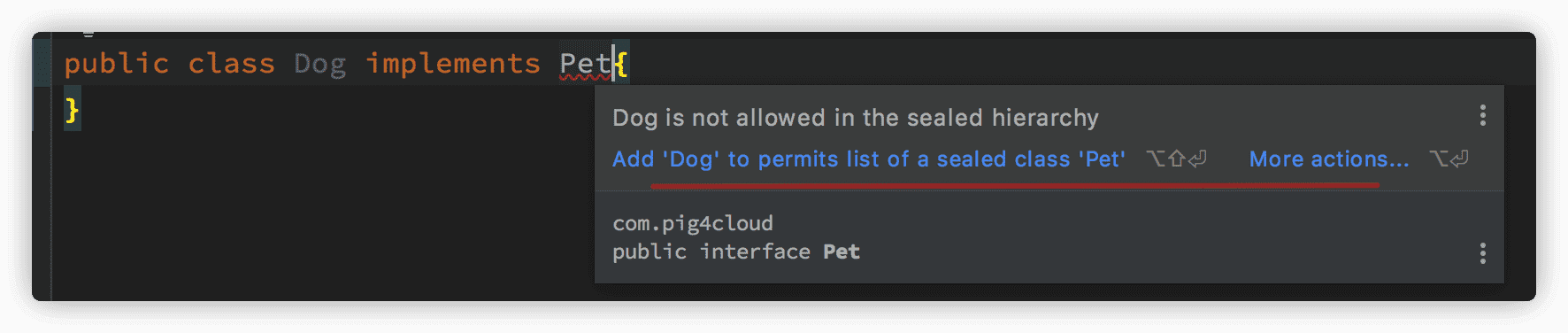Click the gutter next to the closing brace line
Viewport: 1568px width, 333px height.
coord(42,110)
